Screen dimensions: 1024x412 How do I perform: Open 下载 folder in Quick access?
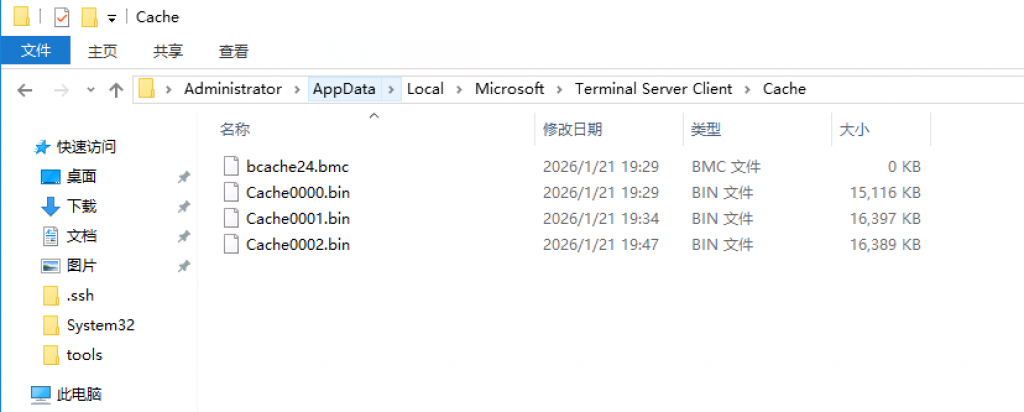click(x=81, y=207)
